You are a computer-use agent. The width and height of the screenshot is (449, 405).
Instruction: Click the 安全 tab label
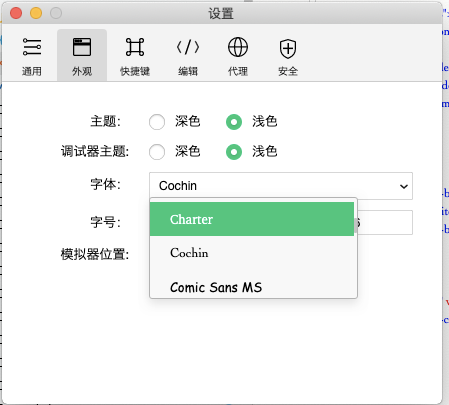click(x=288, y=71)
